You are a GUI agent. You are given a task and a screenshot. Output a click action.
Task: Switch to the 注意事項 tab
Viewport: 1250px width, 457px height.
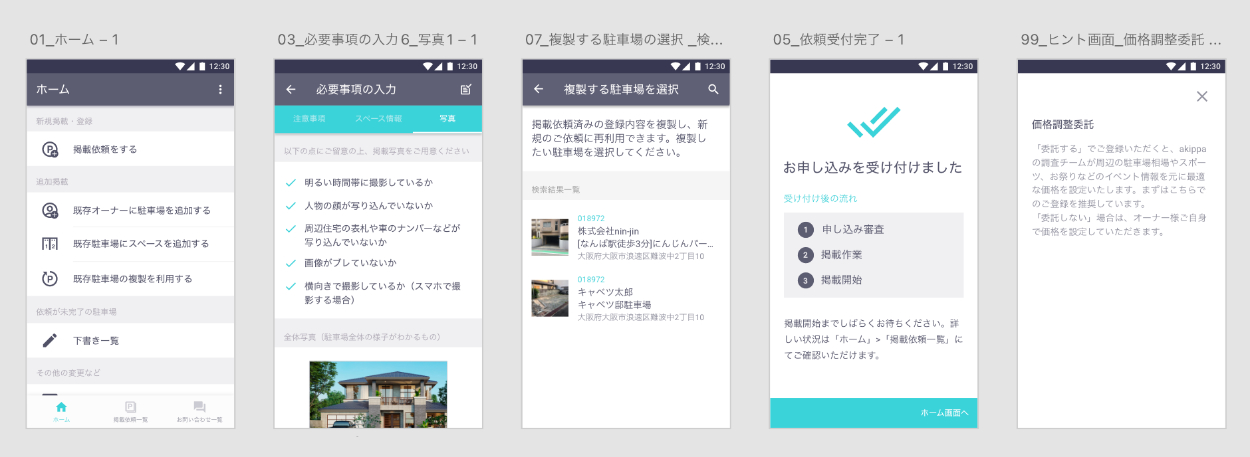click(x=309, y=119)
